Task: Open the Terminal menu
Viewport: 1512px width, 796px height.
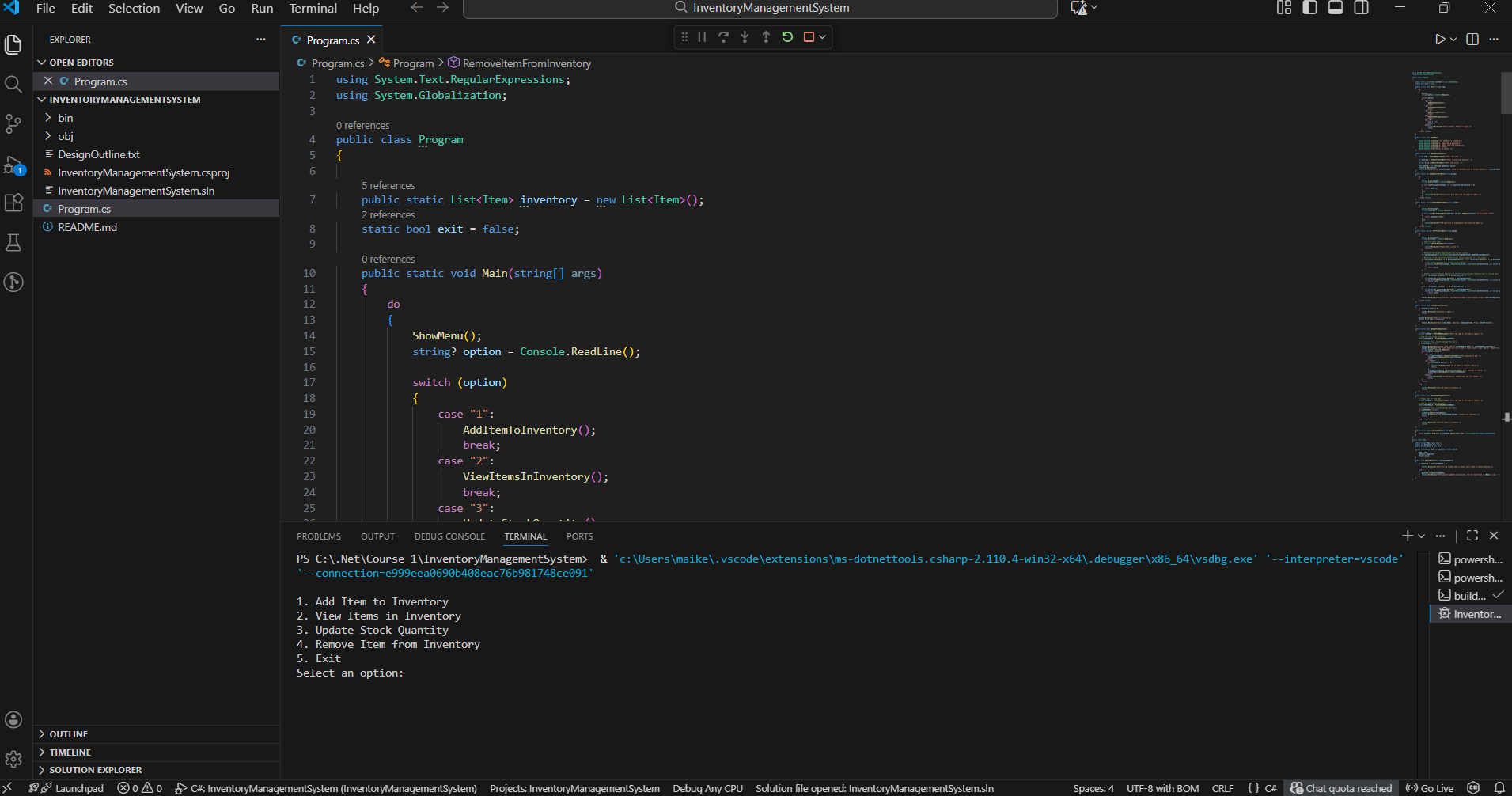Action: click(313, 9)
